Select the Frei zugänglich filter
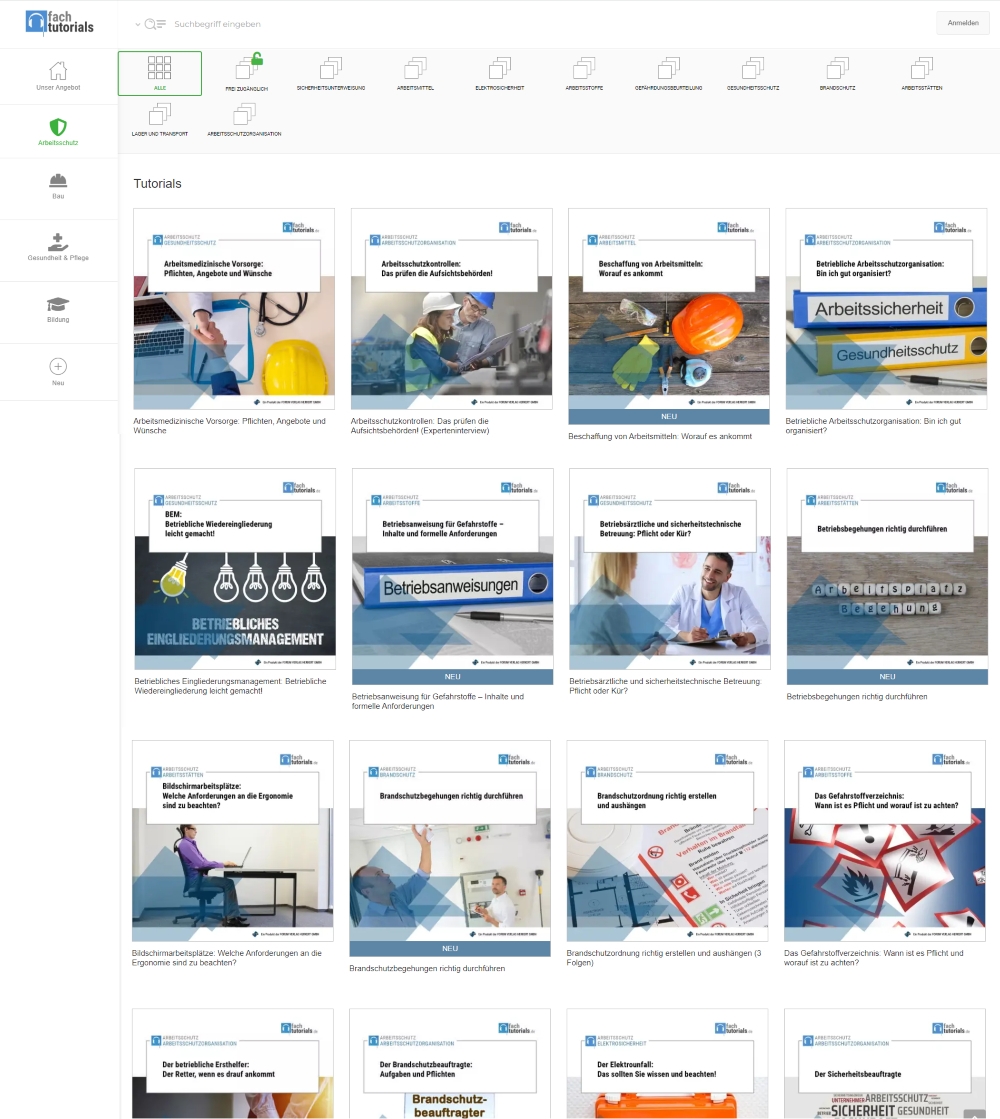The height and width of the screenshot is (1119, 1000). pos(247,73)
